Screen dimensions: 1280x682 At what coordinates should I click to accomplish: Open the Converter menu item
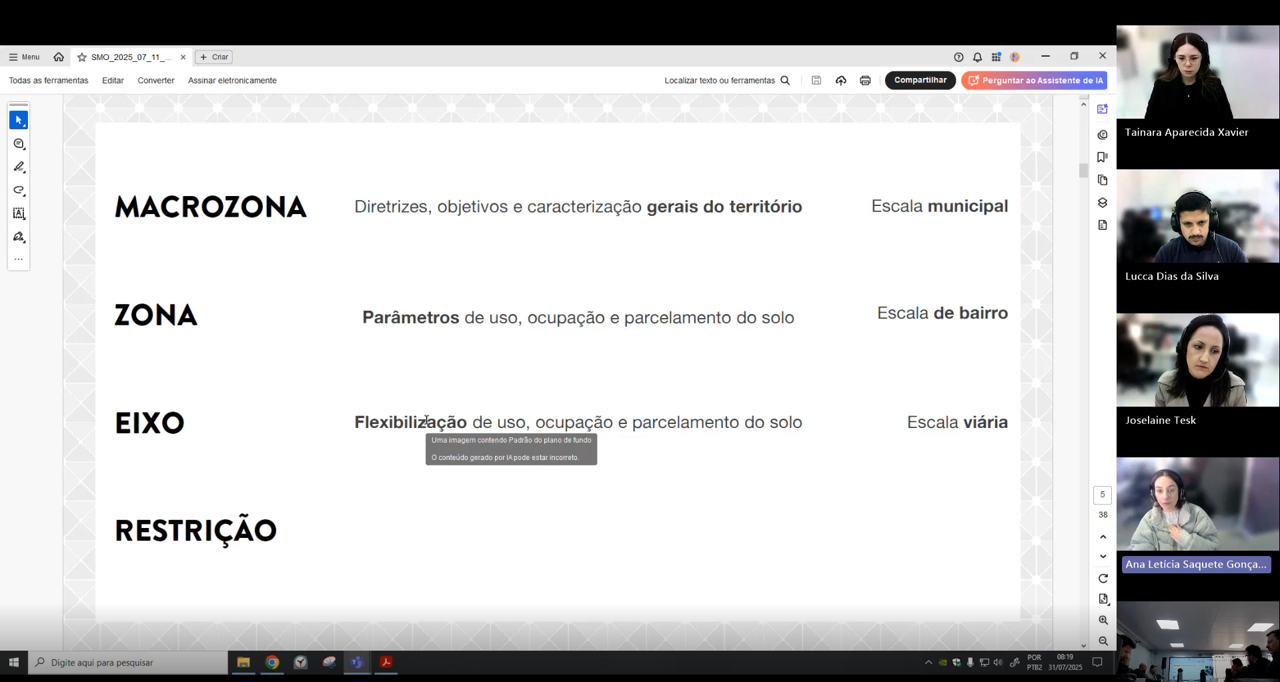pyautogui.click(x=156, y=80)
